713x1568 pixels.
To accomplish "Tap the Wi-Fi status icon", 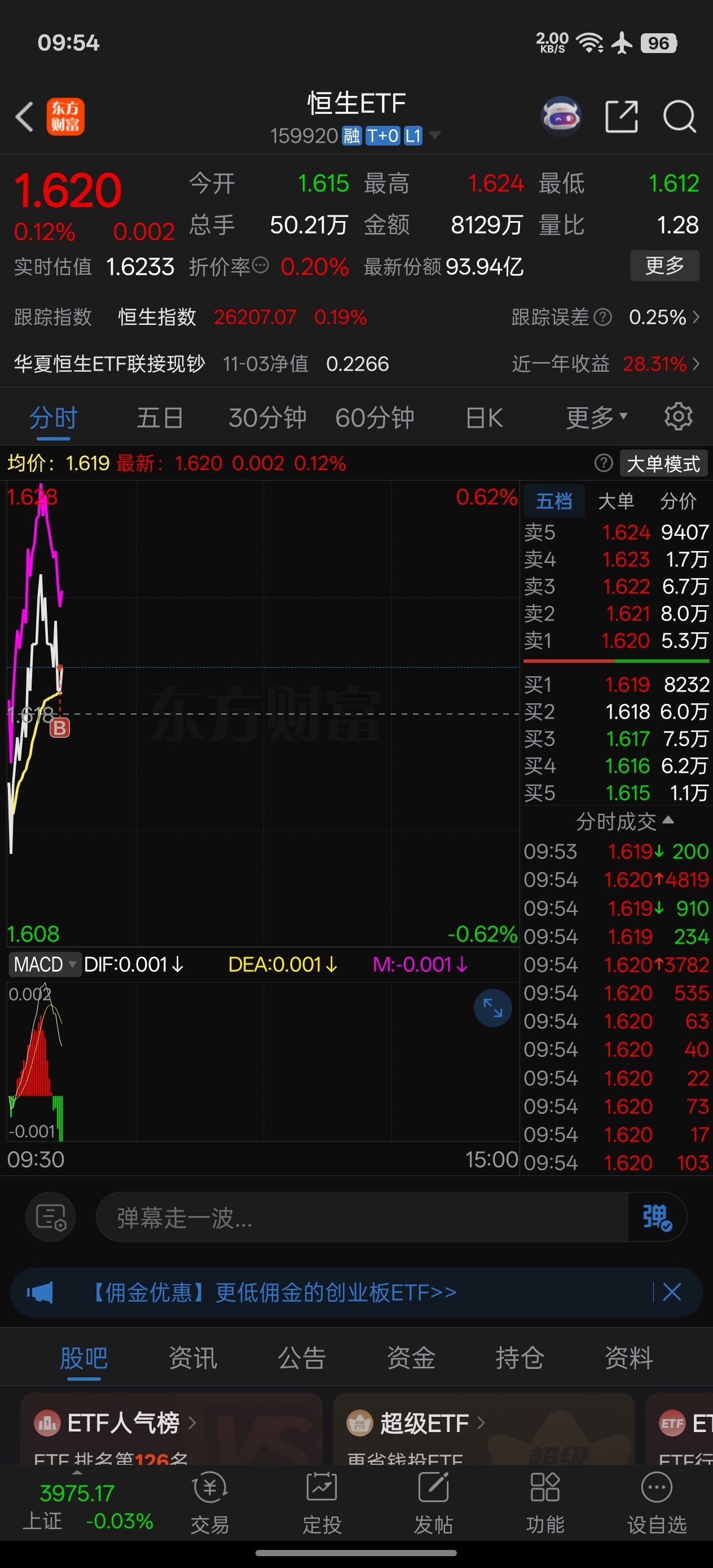I will click(x=589, y=43).
